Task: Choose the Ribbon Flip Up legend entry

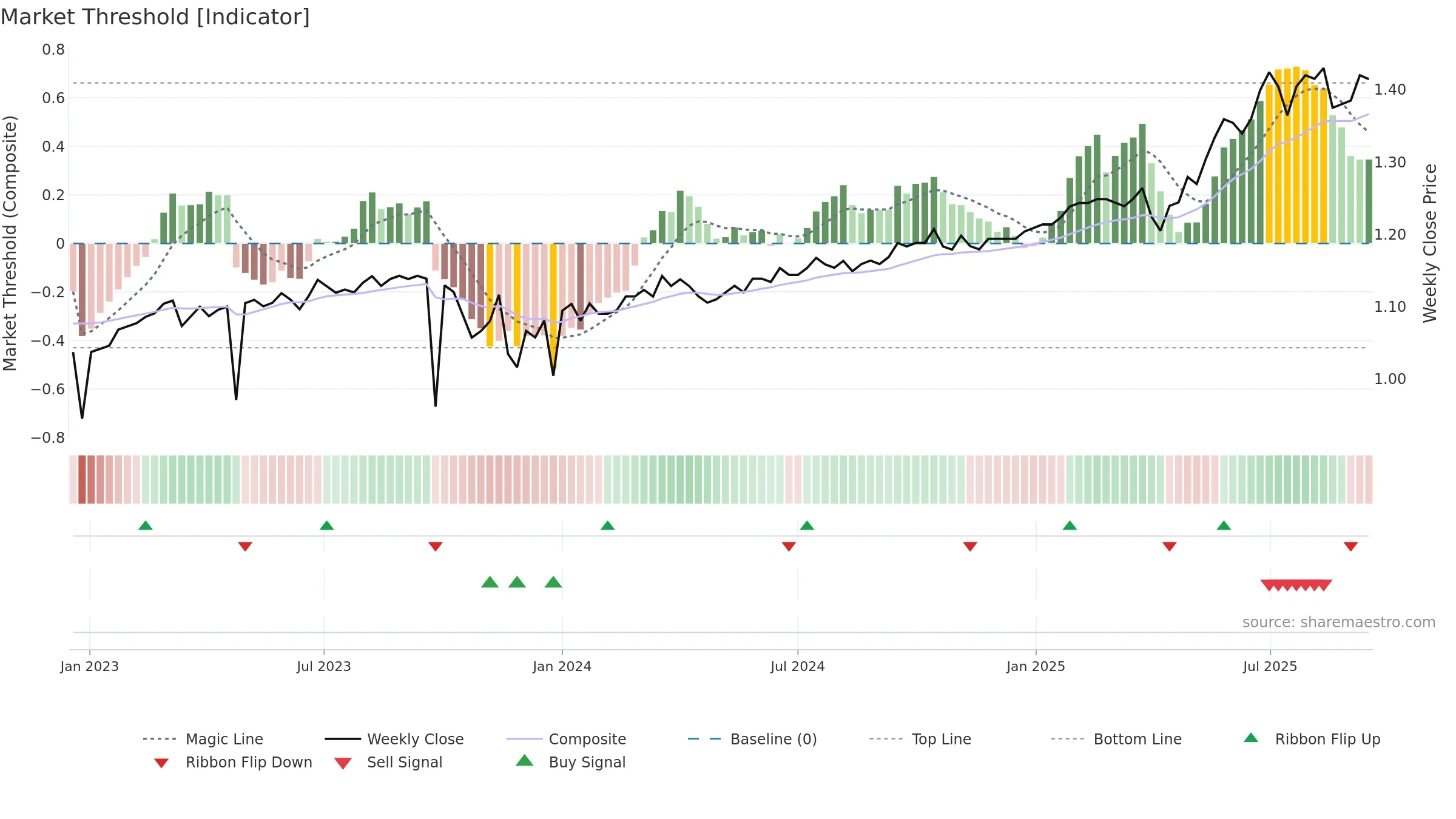Action: [x=1312, y=740]
